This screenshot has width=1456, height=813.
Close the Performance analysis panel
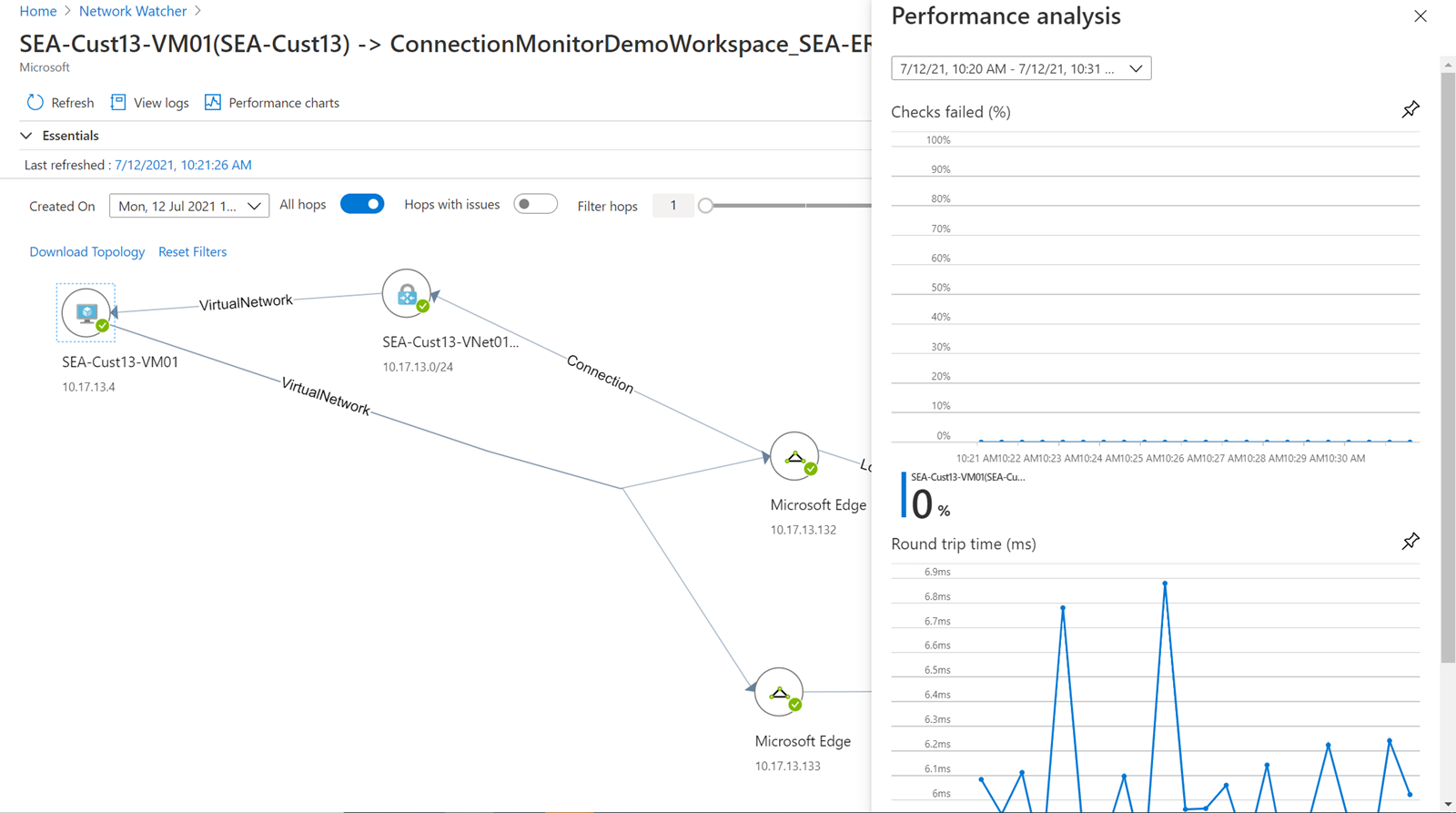[1420, 16]
